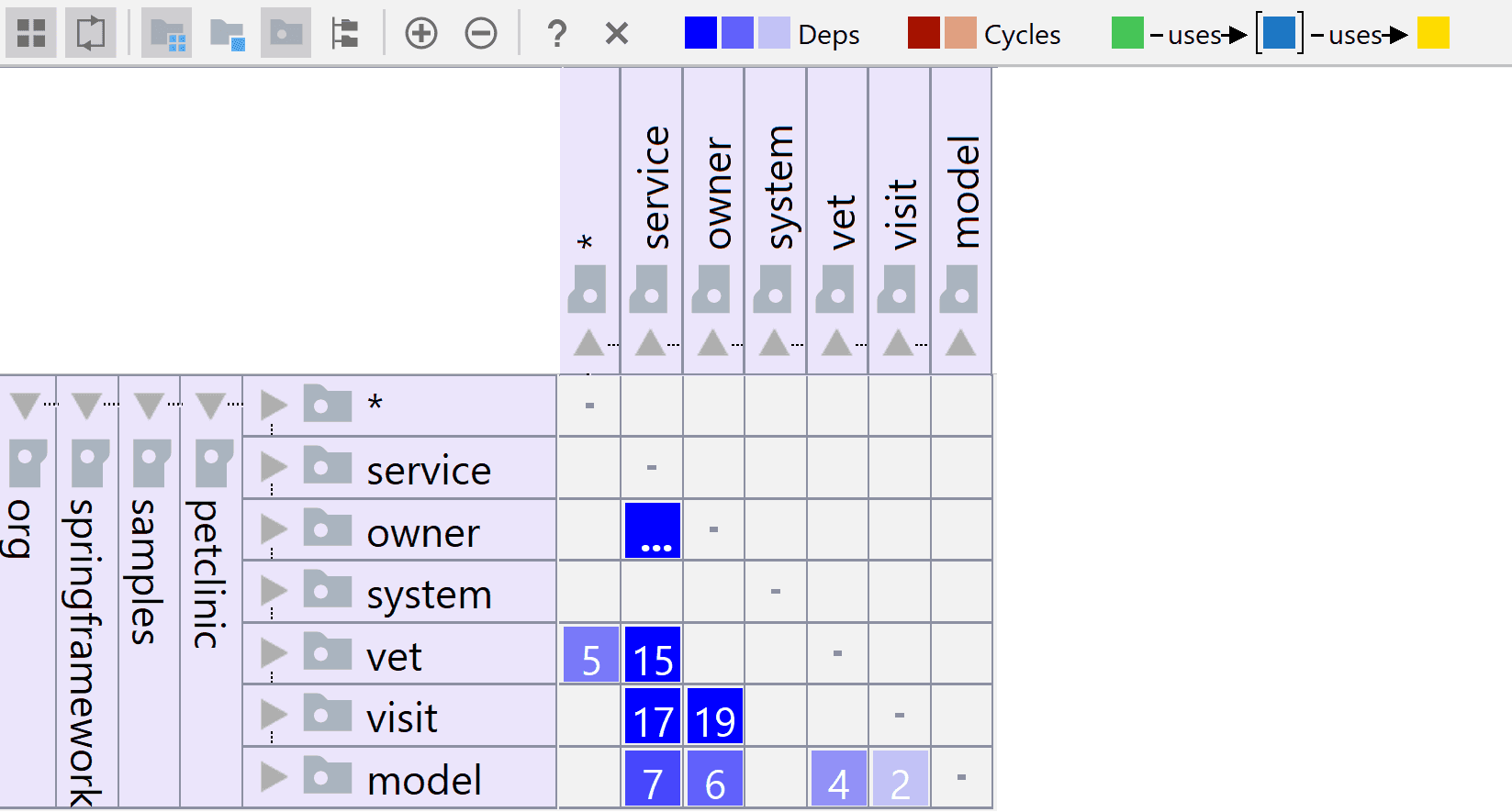Collapse the petclinic package node
This screenshot has width=1512, height=812.
coord(210,405)
